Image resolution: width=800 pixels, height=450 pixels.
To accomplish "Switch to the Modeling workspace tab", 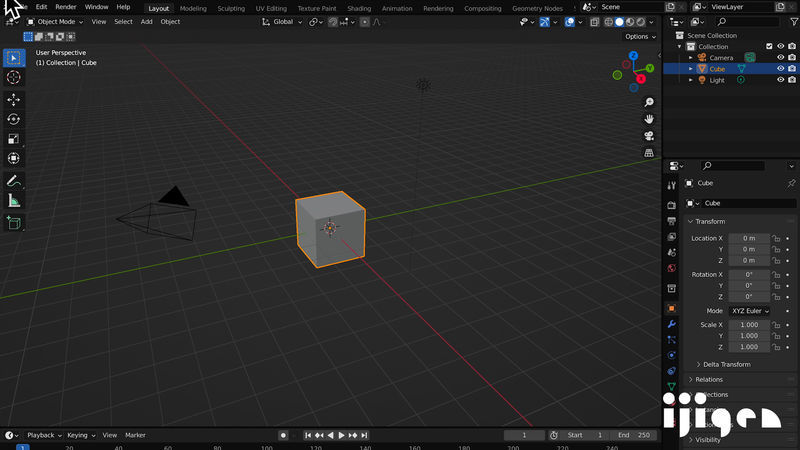I will (x=193, y=8).
